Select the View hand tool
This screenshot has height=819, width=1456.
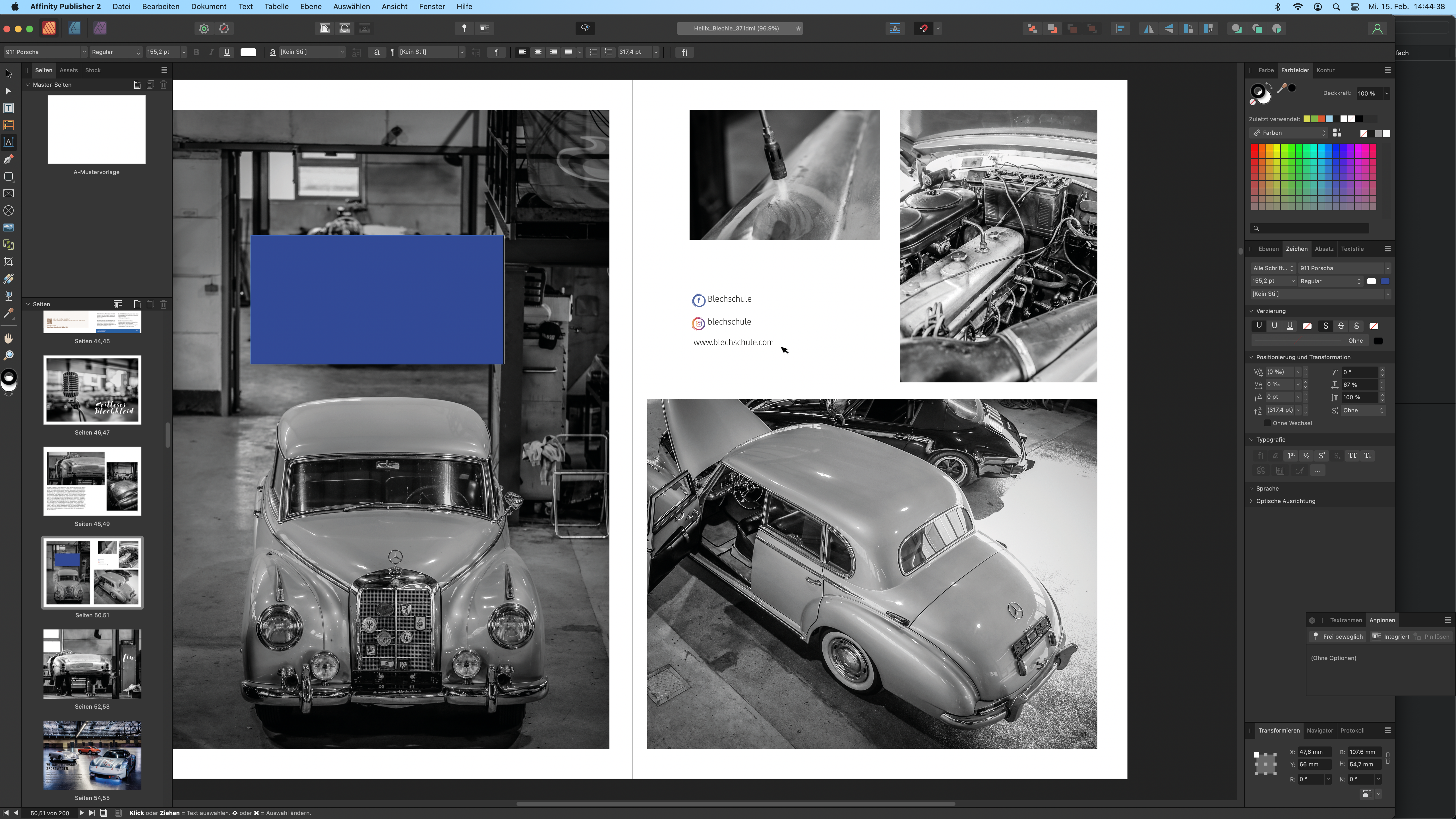coord(9,338)
